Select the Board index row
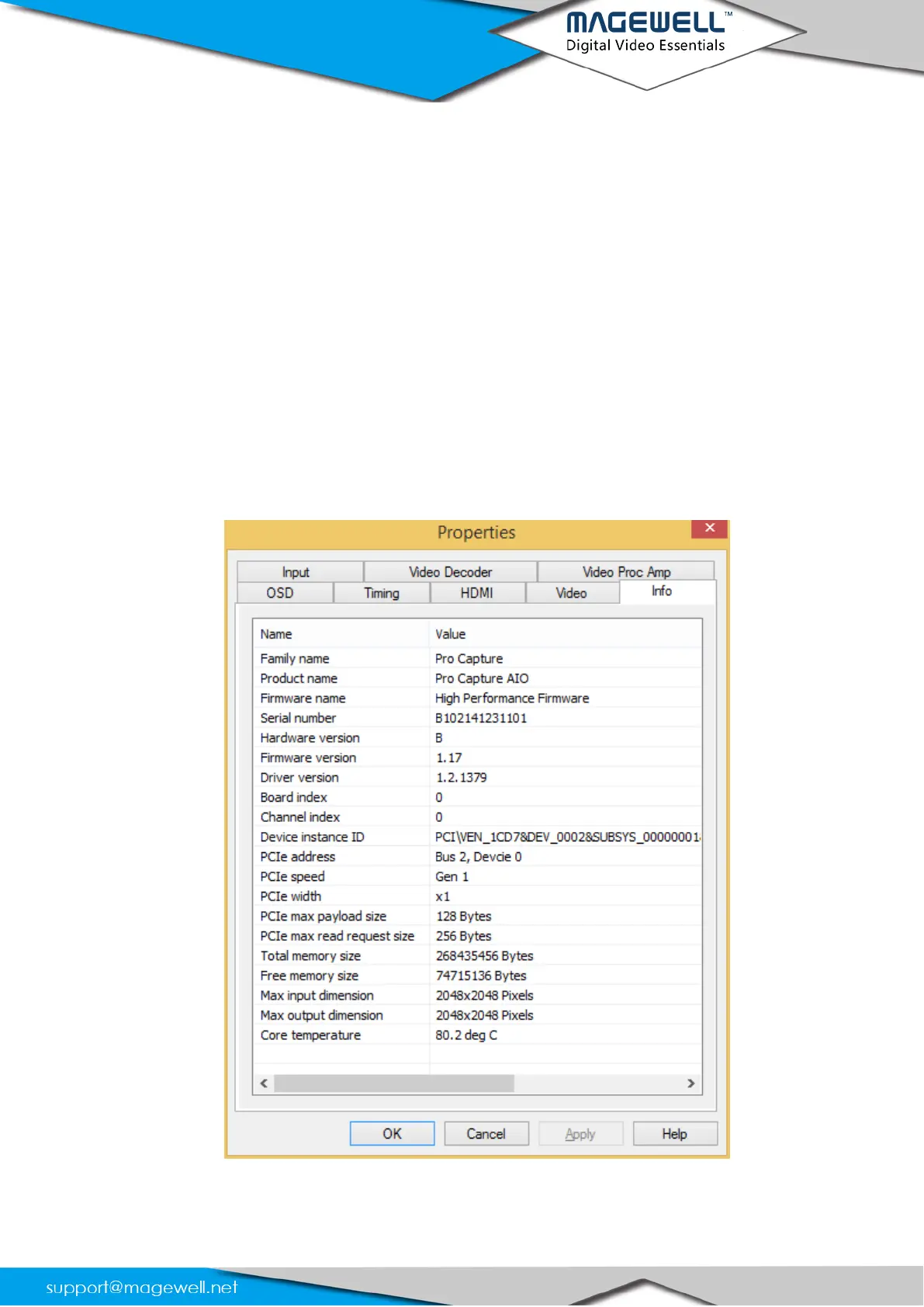 click(478, 797)
